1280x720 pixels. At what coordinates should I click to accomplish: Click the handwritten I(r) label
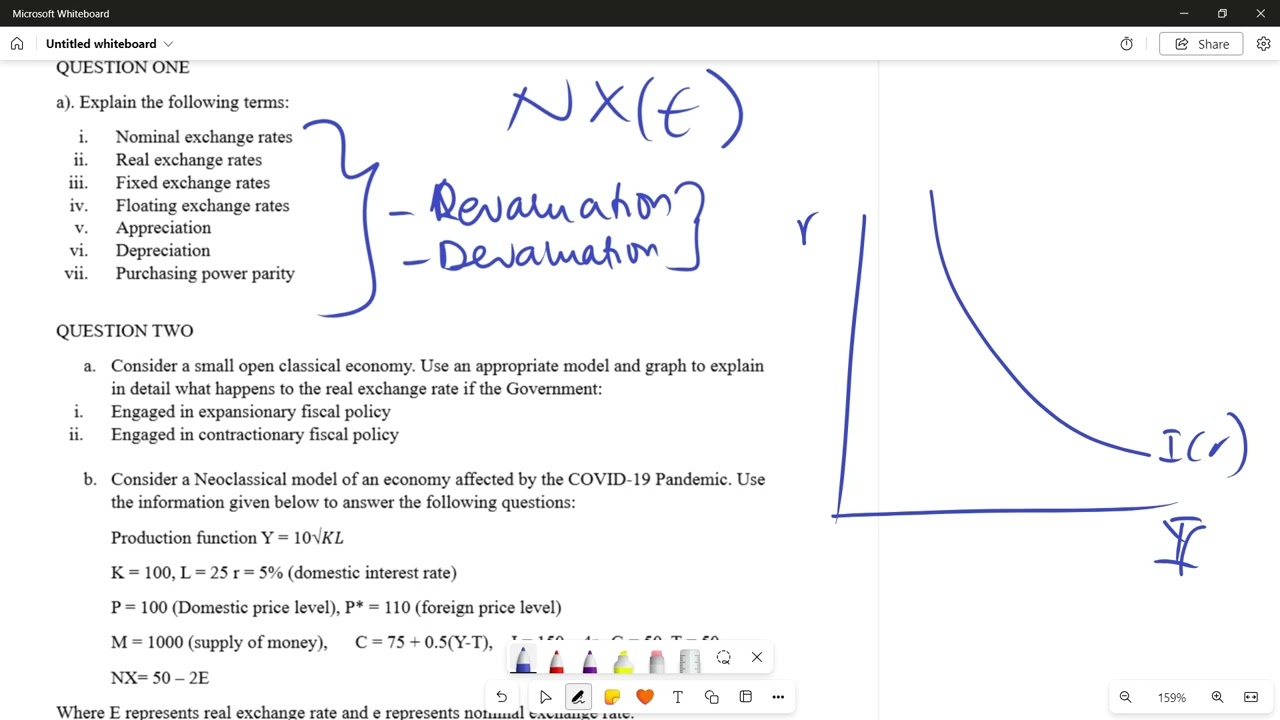click(1204, 446)
